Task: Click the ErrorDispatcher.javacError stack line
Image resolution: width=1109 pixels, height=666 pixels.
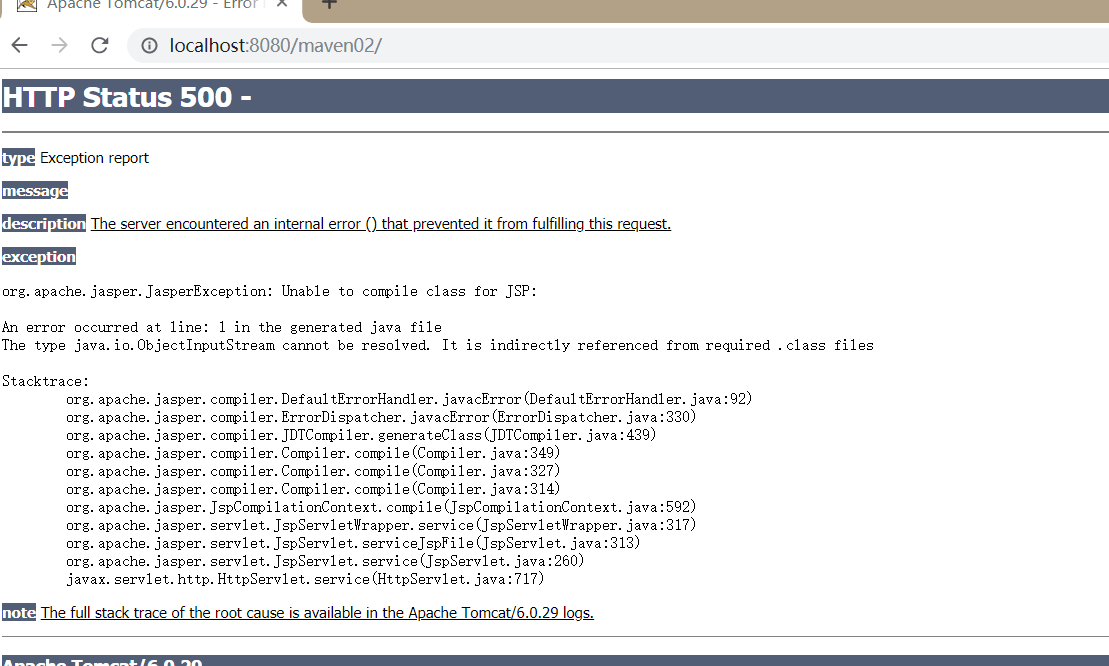Action: coord(381,417)
